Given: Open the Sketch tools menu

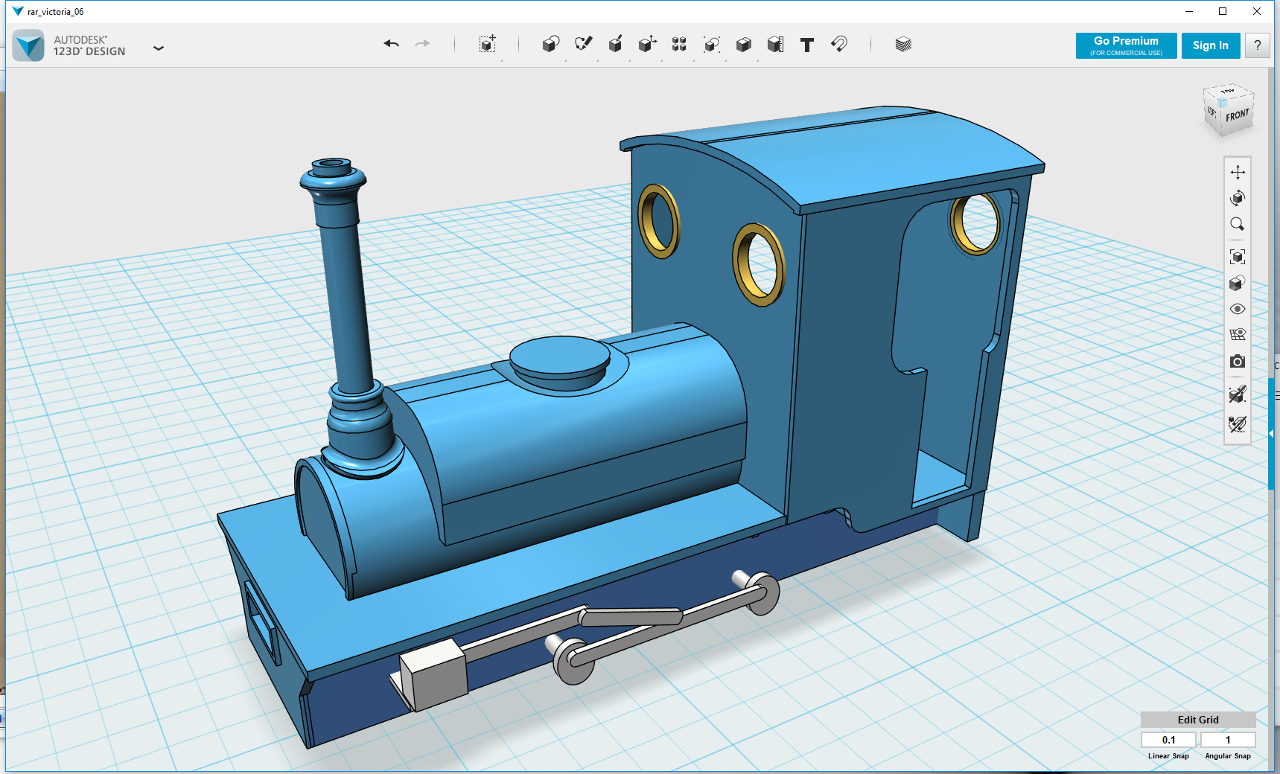Looking at the screenshot, I should tap(583, 44).
